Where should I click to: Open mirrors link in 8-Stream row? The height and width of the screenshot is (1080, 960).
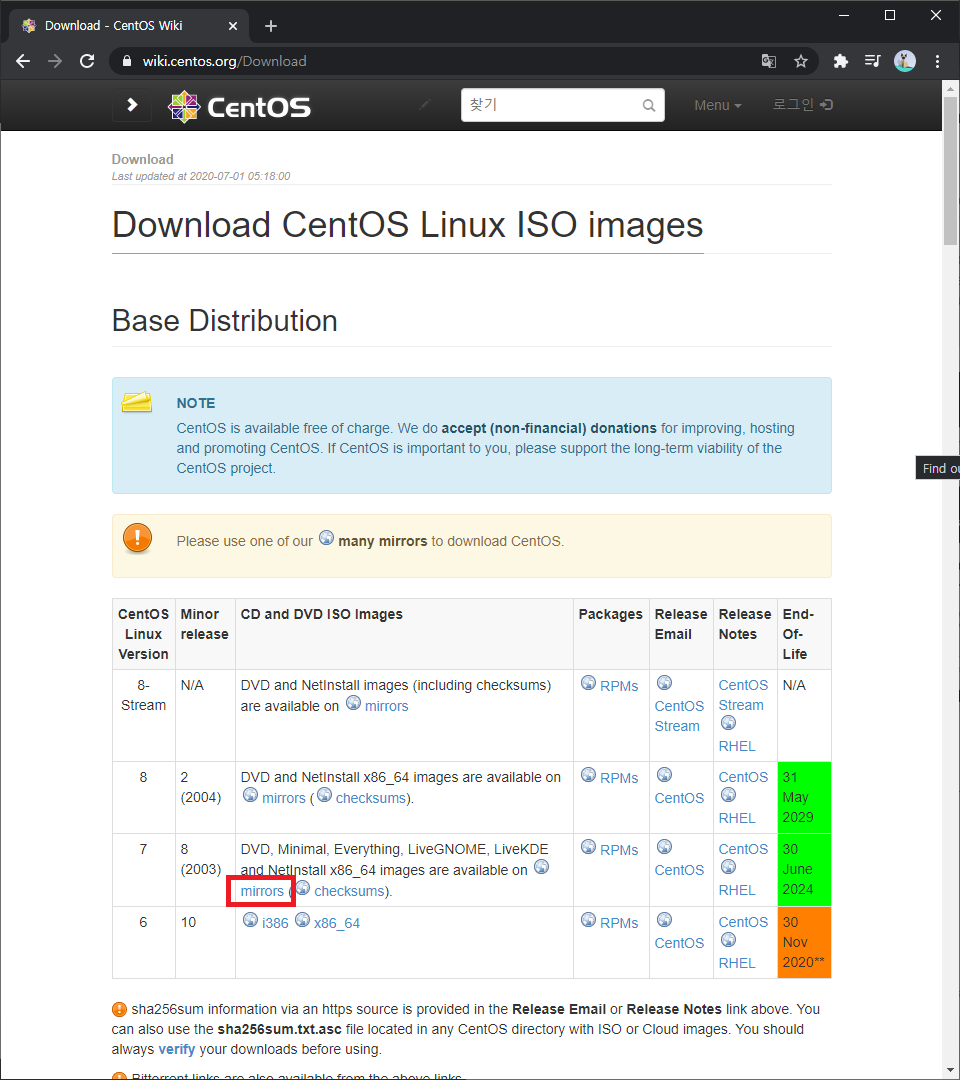click(x=386, y=706)
